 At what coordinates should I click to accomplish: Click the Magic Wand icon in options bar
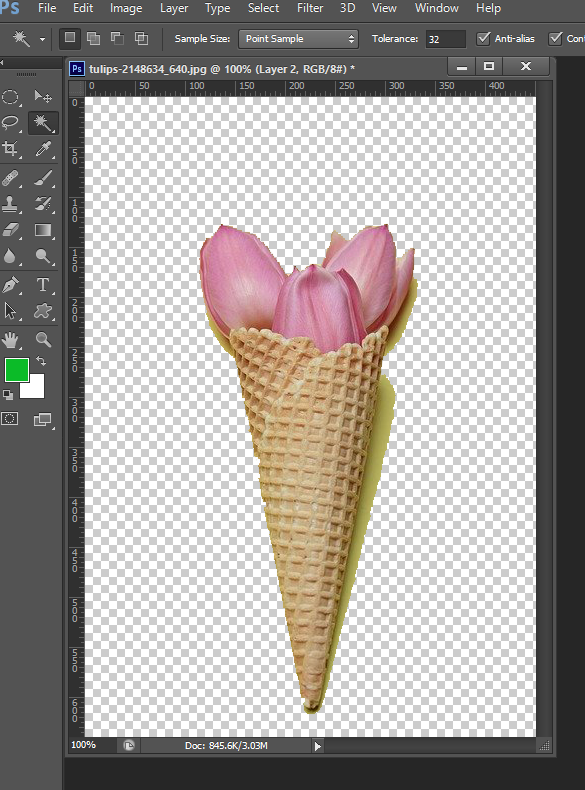pyautogui.click(x=22, y=38)
